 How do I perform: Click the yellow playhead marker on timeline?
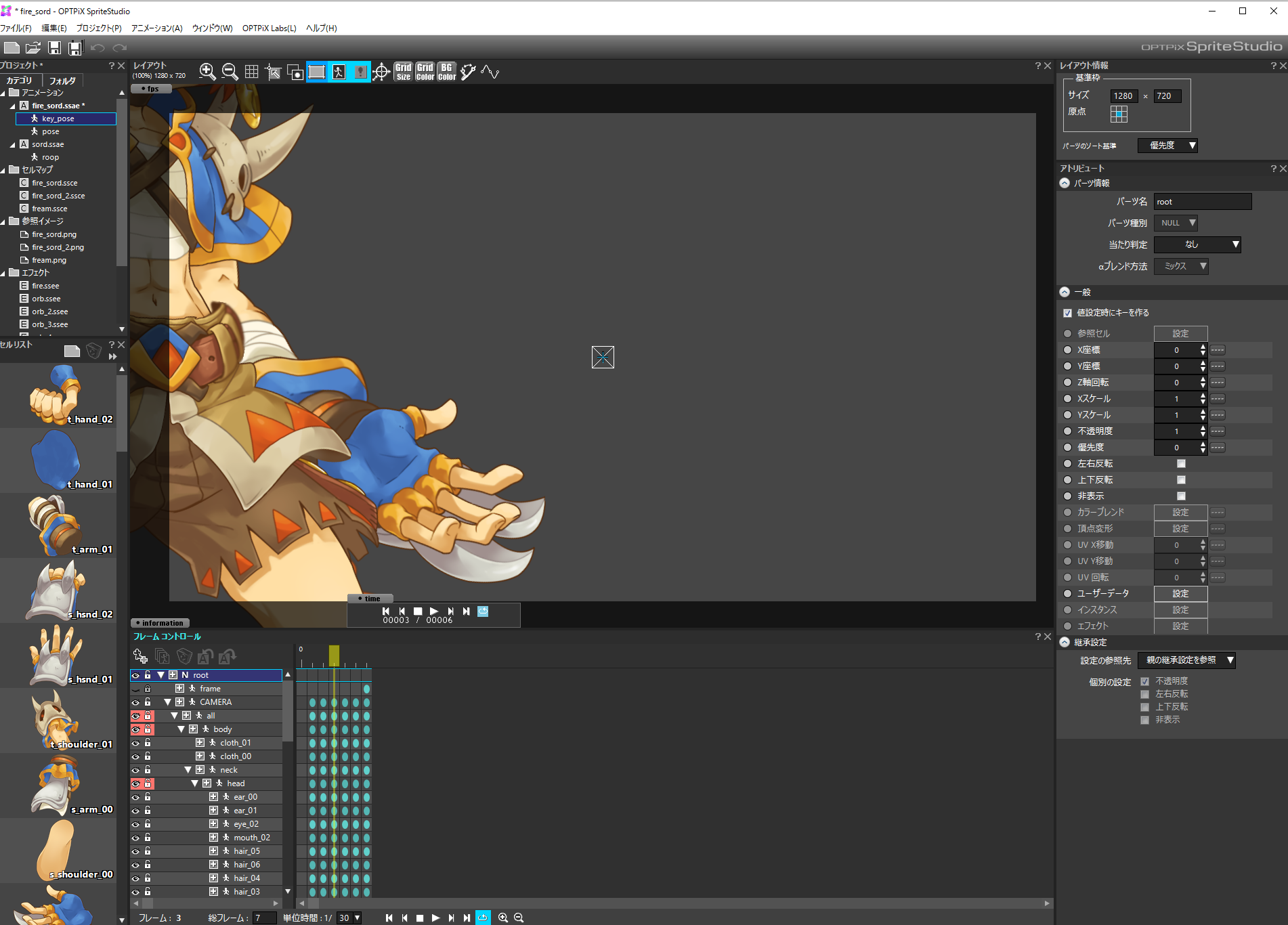(334, 655)
